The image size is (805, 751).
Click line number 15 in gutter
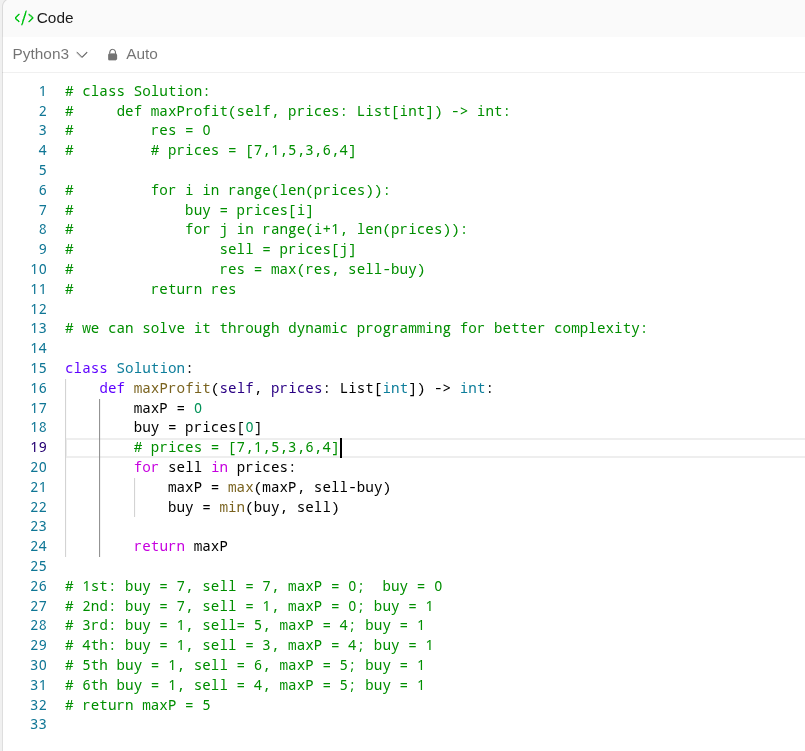tap(39, 368)
